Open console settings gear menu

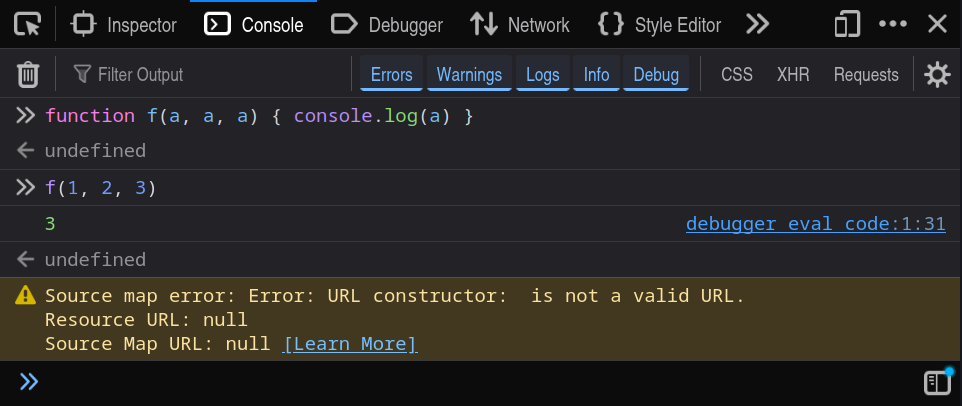click(x=937, y=75)
